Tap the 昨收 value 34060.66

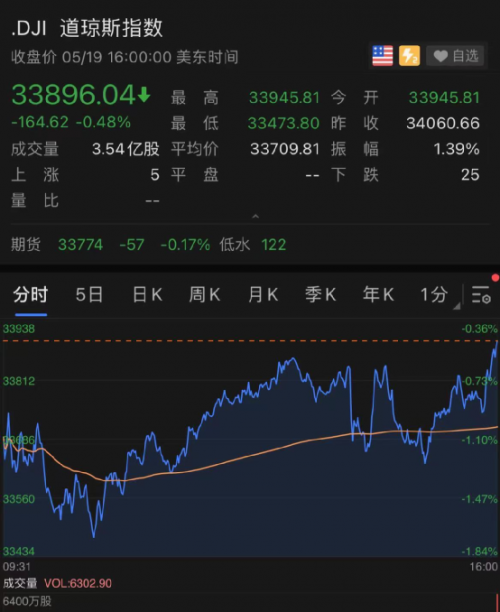coord(443,123)
